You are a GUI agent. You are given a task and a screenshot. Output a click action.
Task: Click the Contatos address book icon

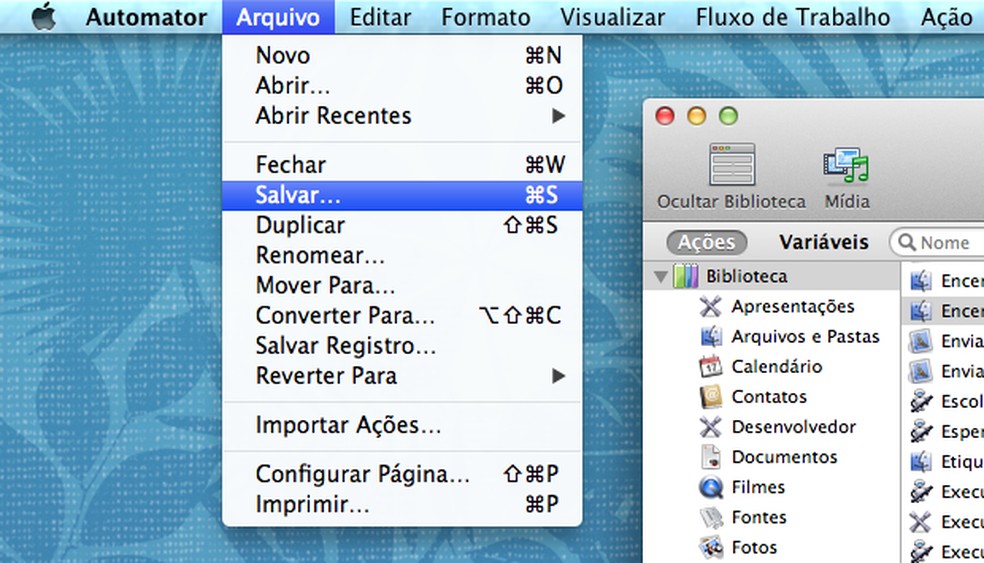pyautogui.click(x=710, y=397)
